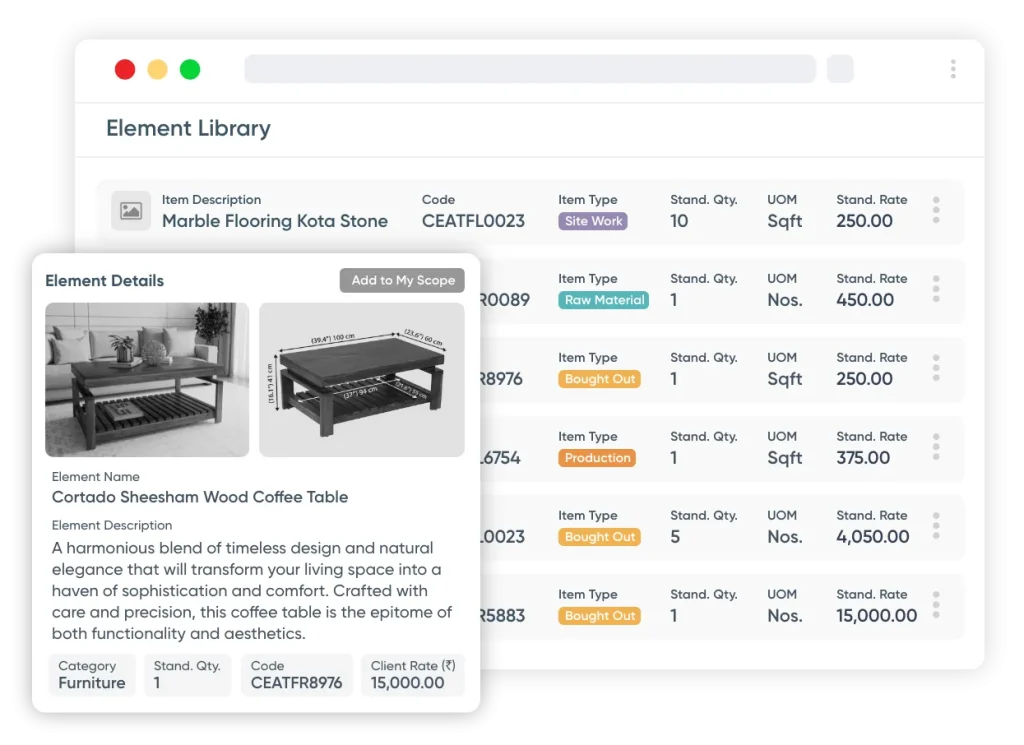The height and width of the screenshot is (745, 1024).
Task: Click the Client Rate 15,000.00 field
Action: pyautogui.click(x=413, y=675)
